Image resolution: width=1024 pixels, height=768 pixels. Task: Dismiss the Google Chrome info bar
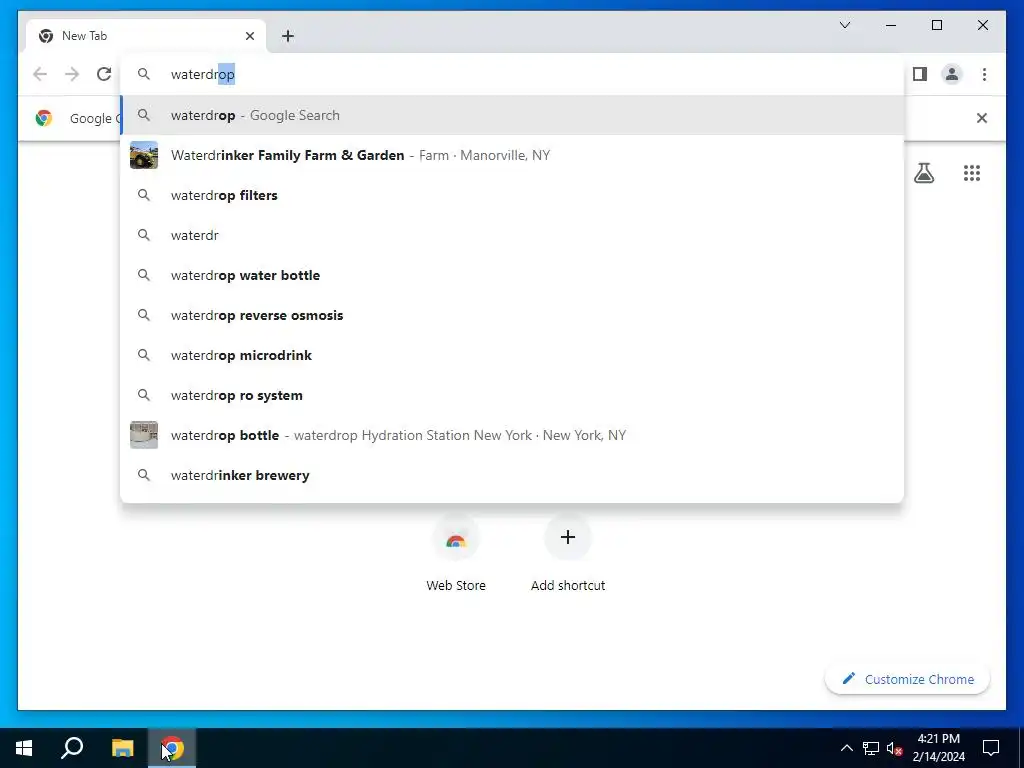click(982, 118)
